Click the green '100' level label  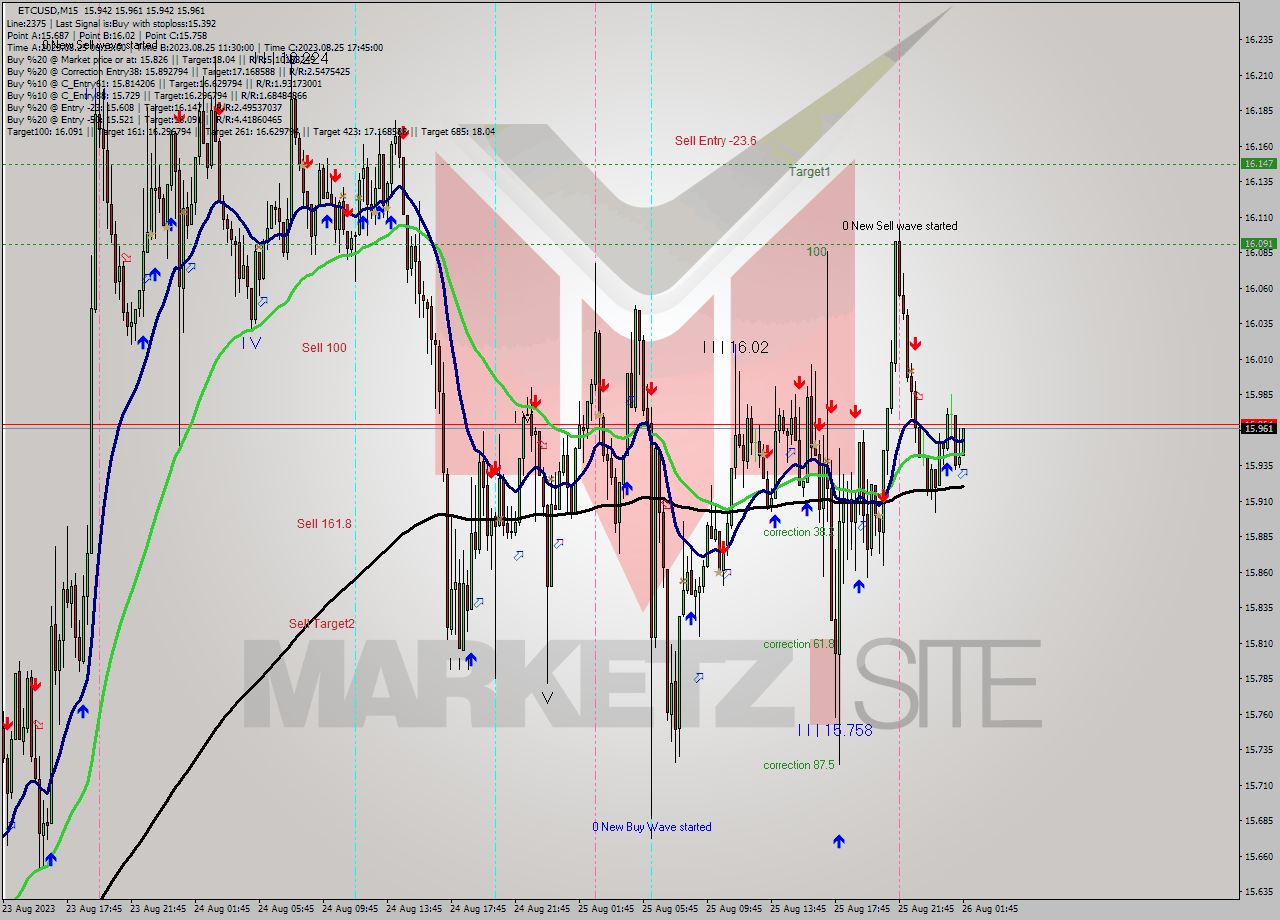(817, 252)
